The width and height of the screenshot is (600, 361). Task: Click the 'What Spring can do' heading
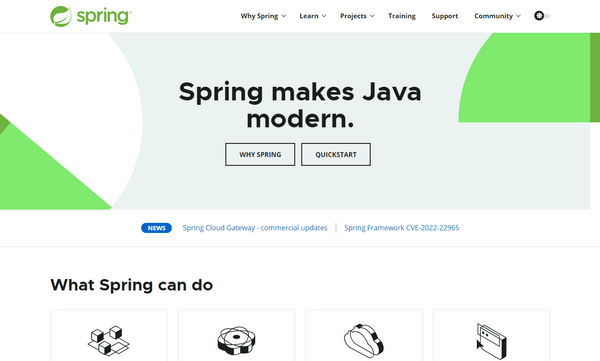(x=132, y=285)
